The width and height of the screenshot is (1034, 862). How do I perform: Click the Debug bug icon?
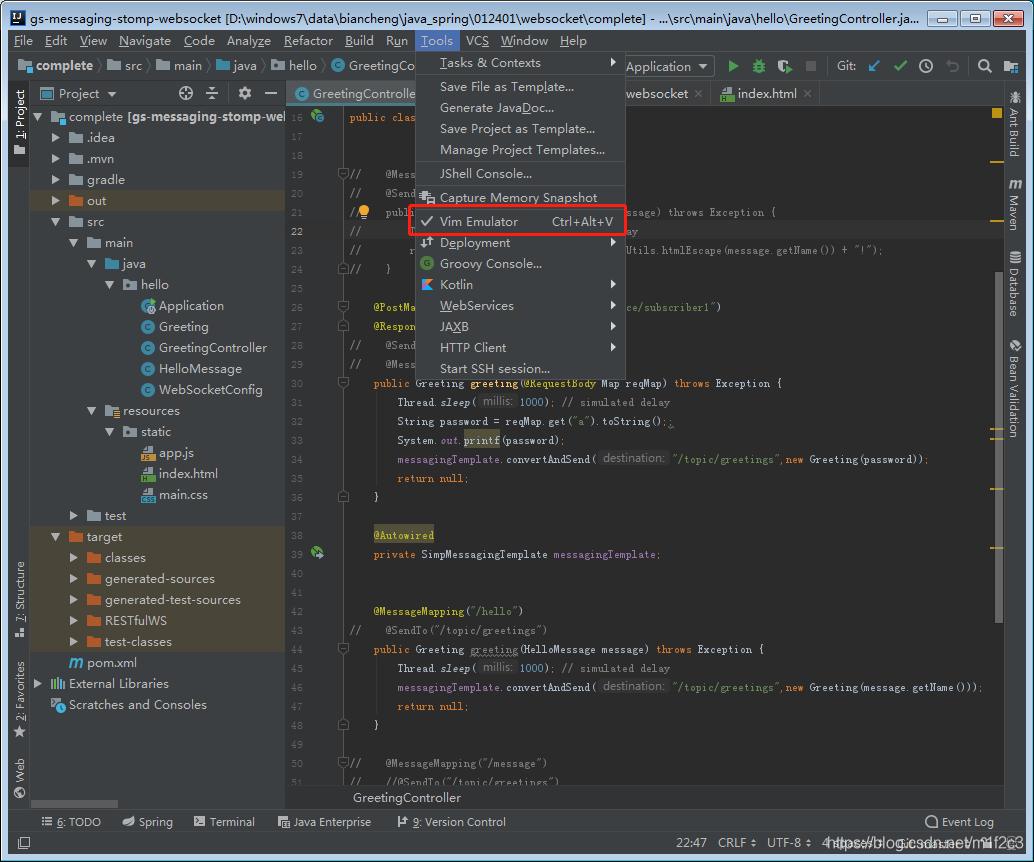pos(758,66)
